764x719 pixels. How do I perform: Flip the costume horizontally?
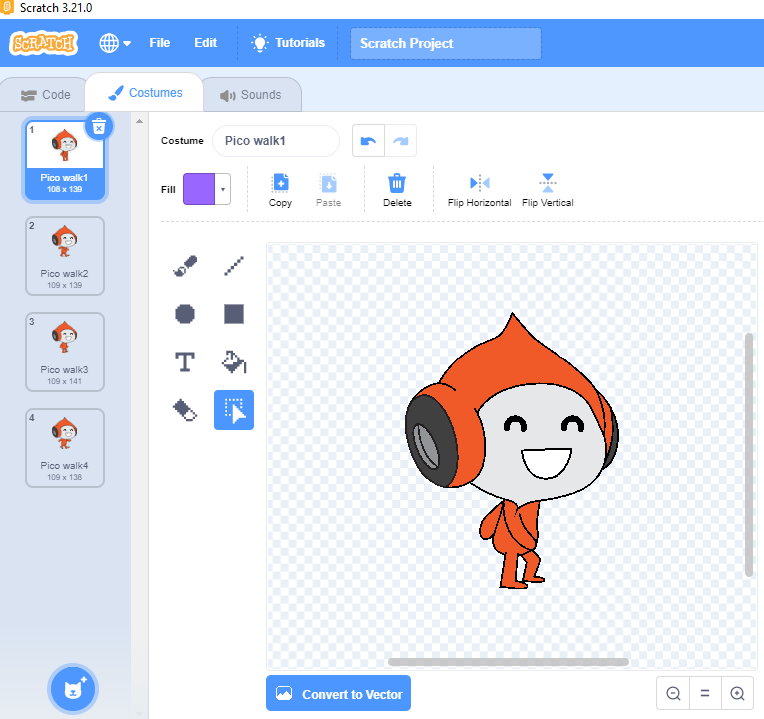tap(479, 190)
